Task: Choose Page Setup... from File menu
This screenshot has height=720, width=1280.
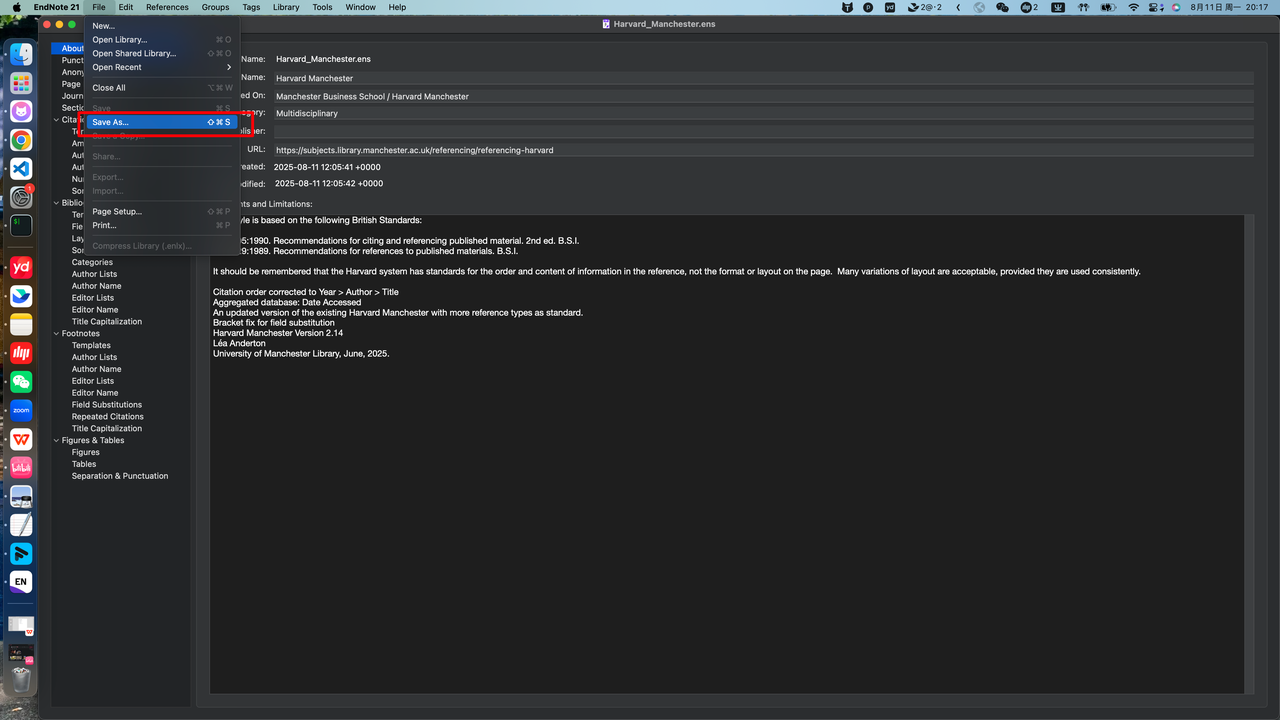Action: [161, 212]
